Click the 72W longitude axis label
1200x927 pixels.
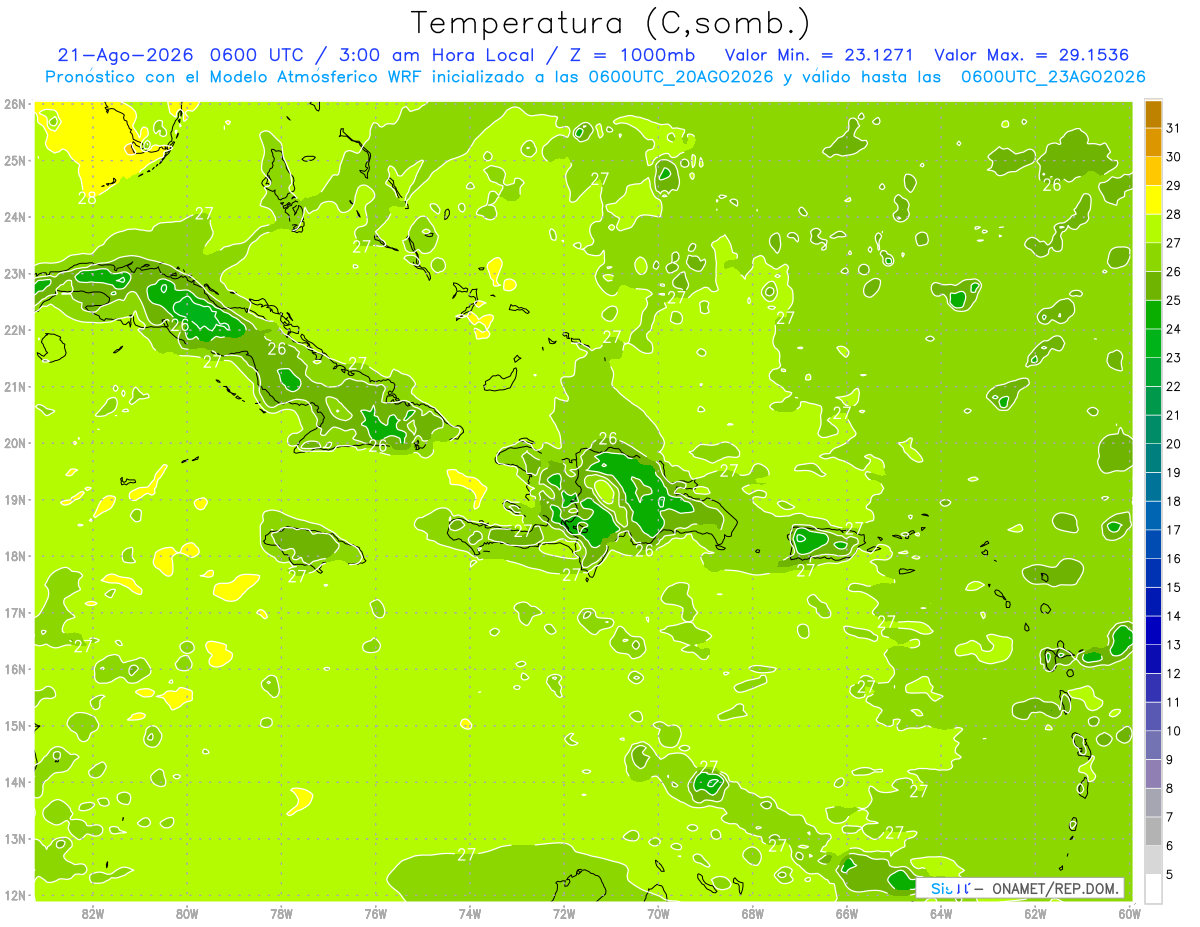click(x=564, y=913)
